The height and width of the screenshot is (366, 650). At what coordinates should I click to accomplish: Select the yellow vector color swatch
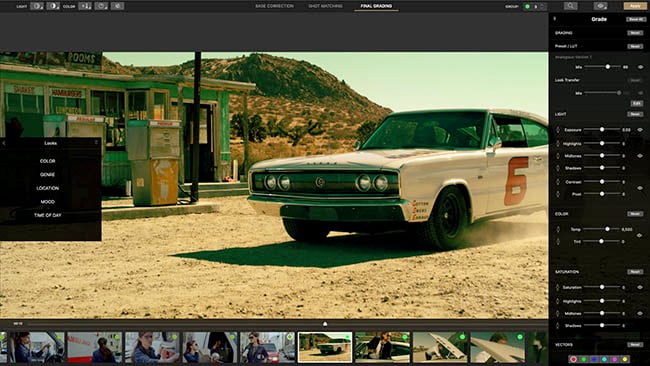625,359
